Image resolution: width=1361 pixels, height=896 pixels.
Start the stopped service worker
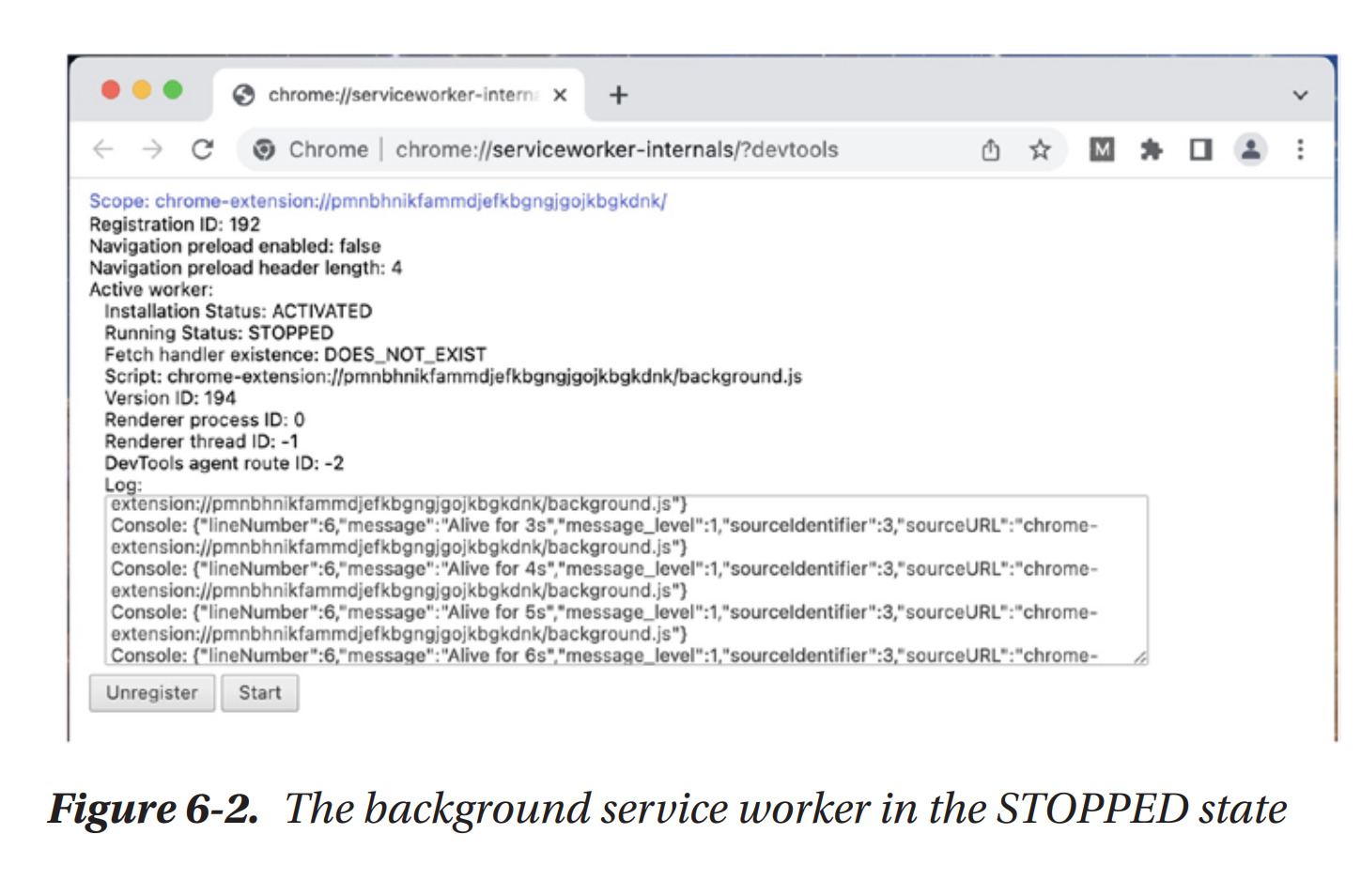259,693
